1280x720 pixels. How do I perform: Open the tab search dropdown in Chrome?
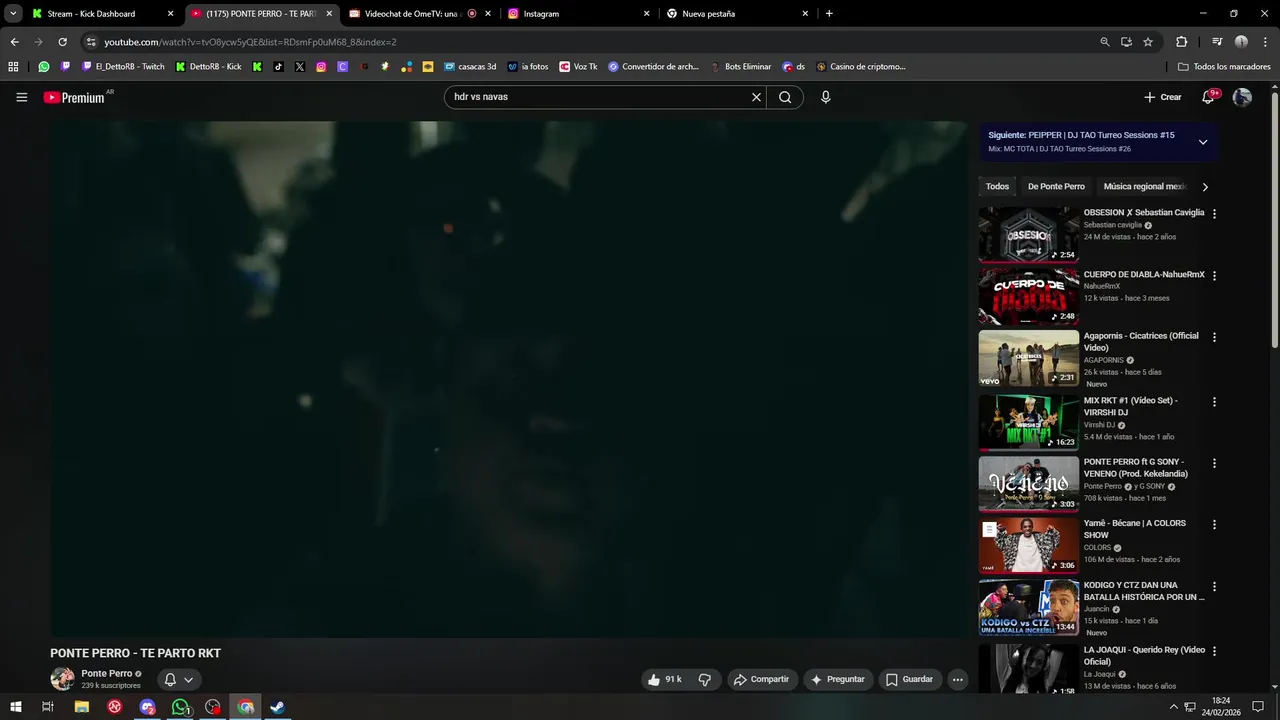pos(13,14)
